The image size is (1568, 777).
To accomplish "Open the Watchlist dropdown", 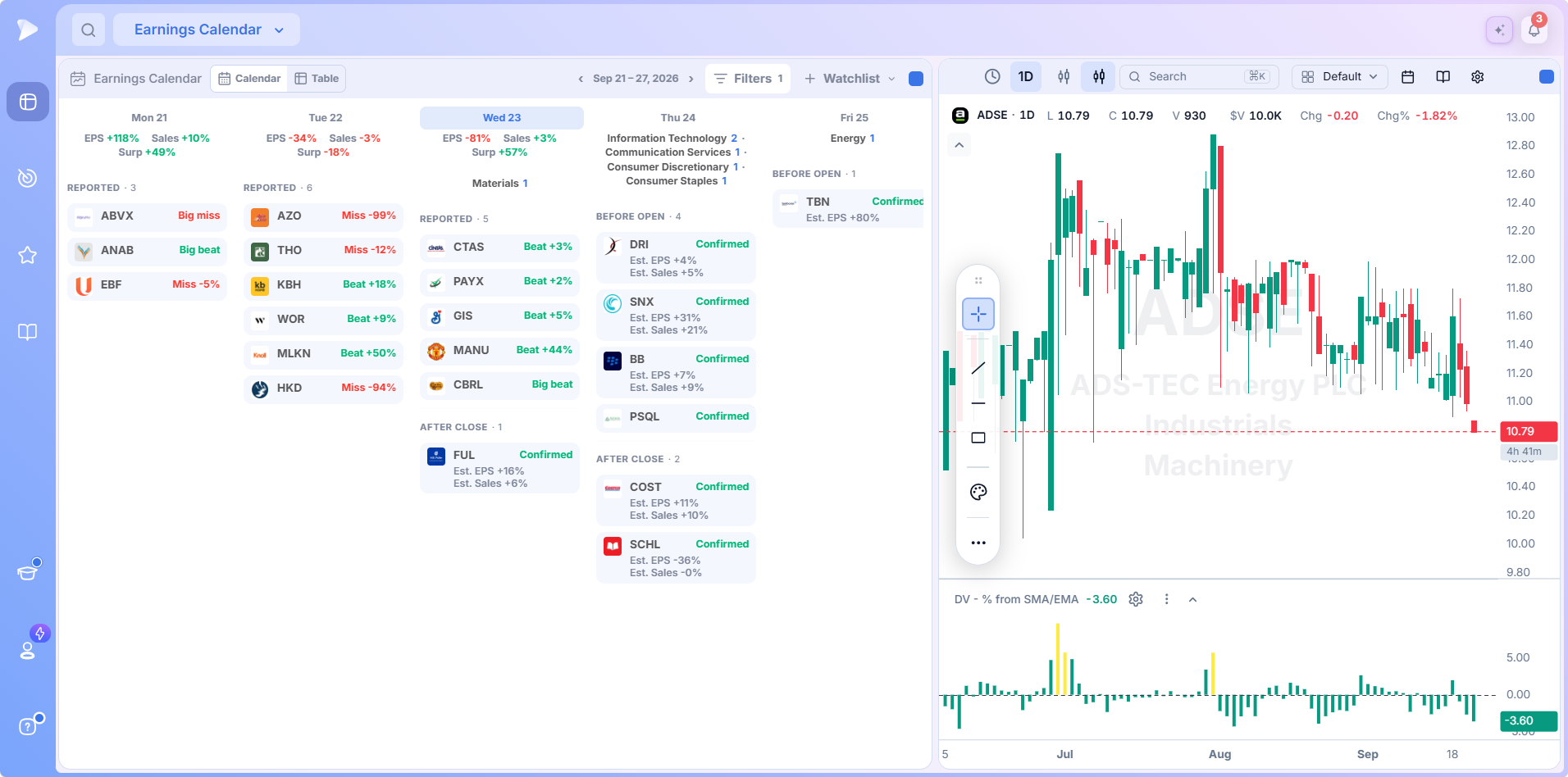I will (x=850, y=79).
